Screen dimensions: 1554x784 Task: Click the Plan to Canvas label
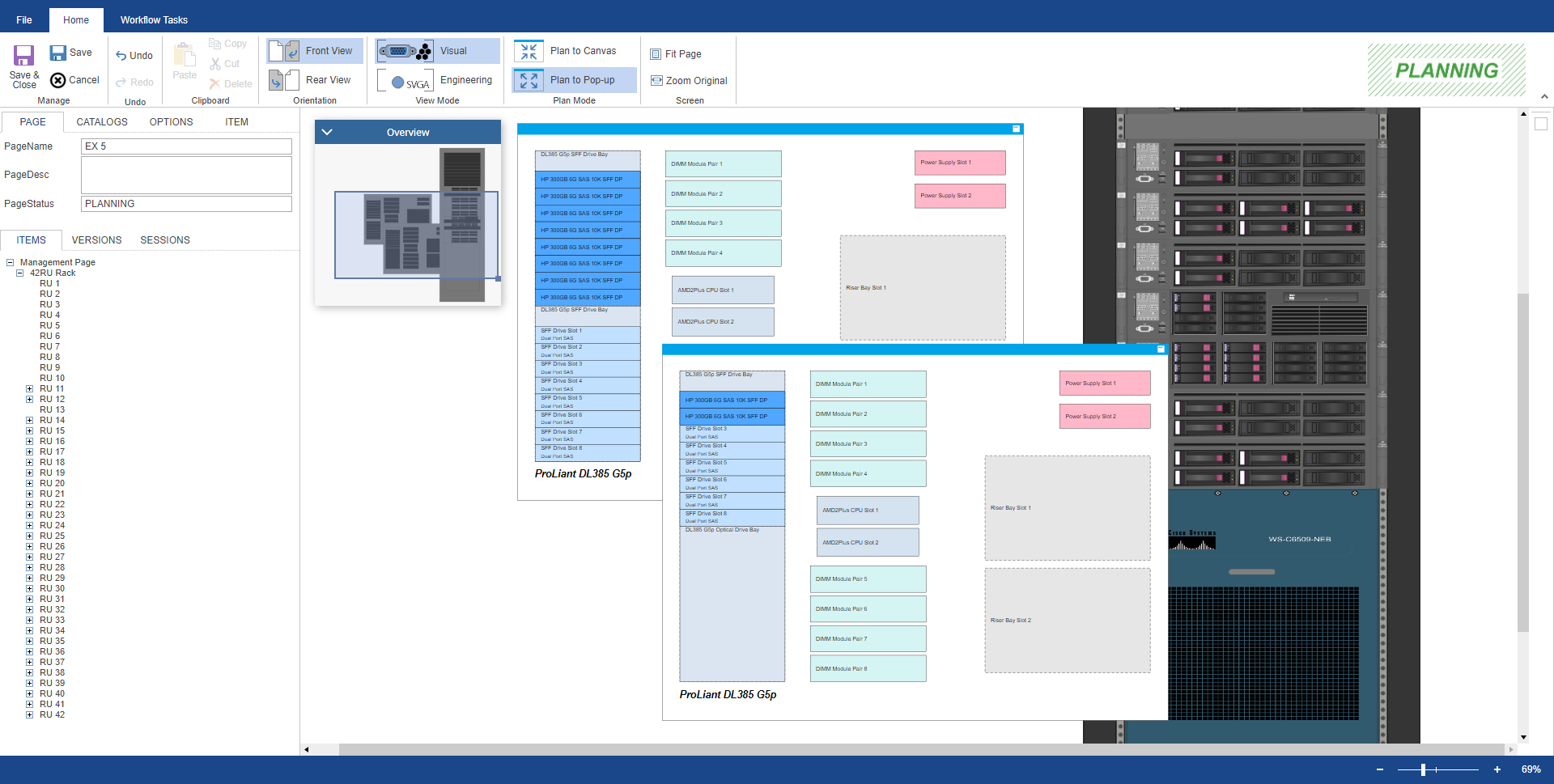(x=583, y=51)
